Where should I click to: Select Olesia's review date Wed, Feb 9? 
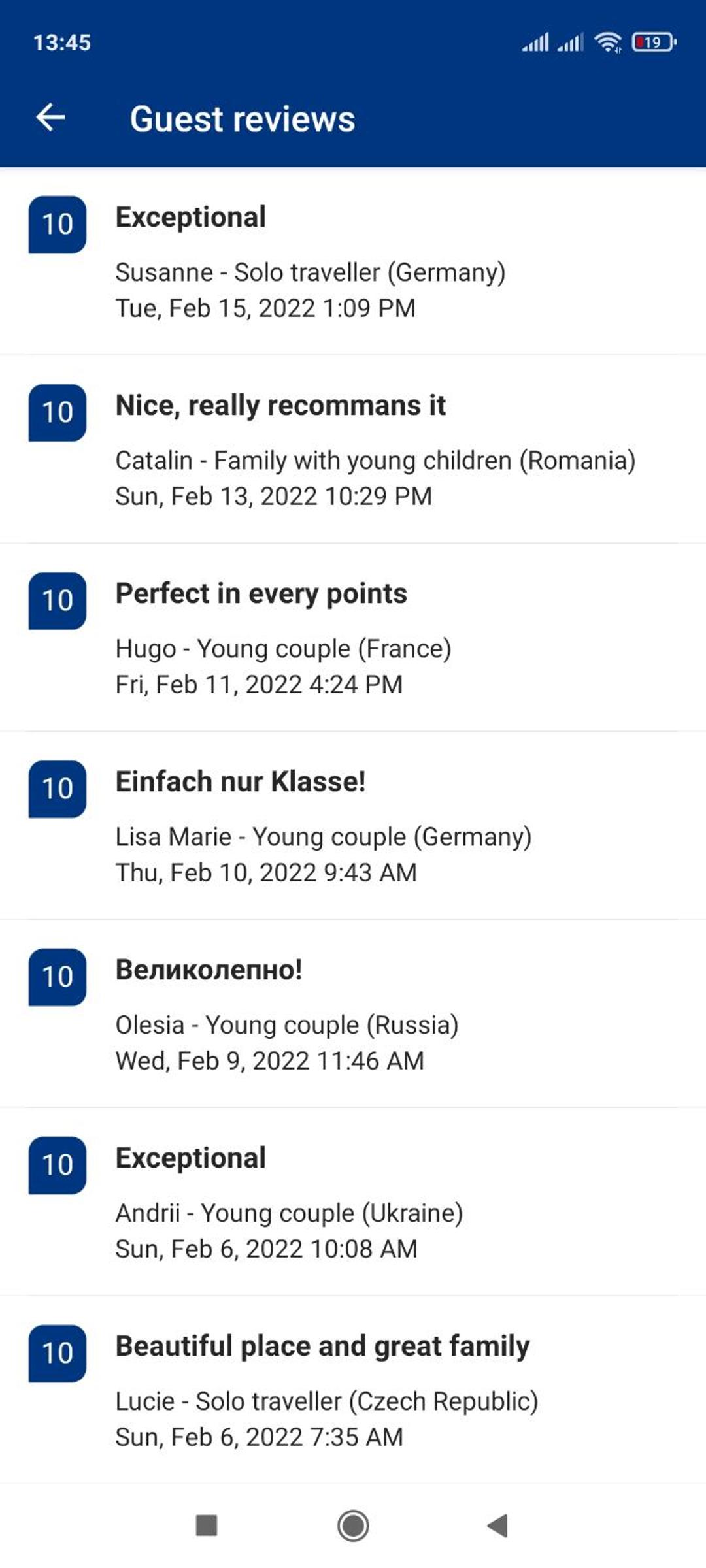[x=269, y=1061]
